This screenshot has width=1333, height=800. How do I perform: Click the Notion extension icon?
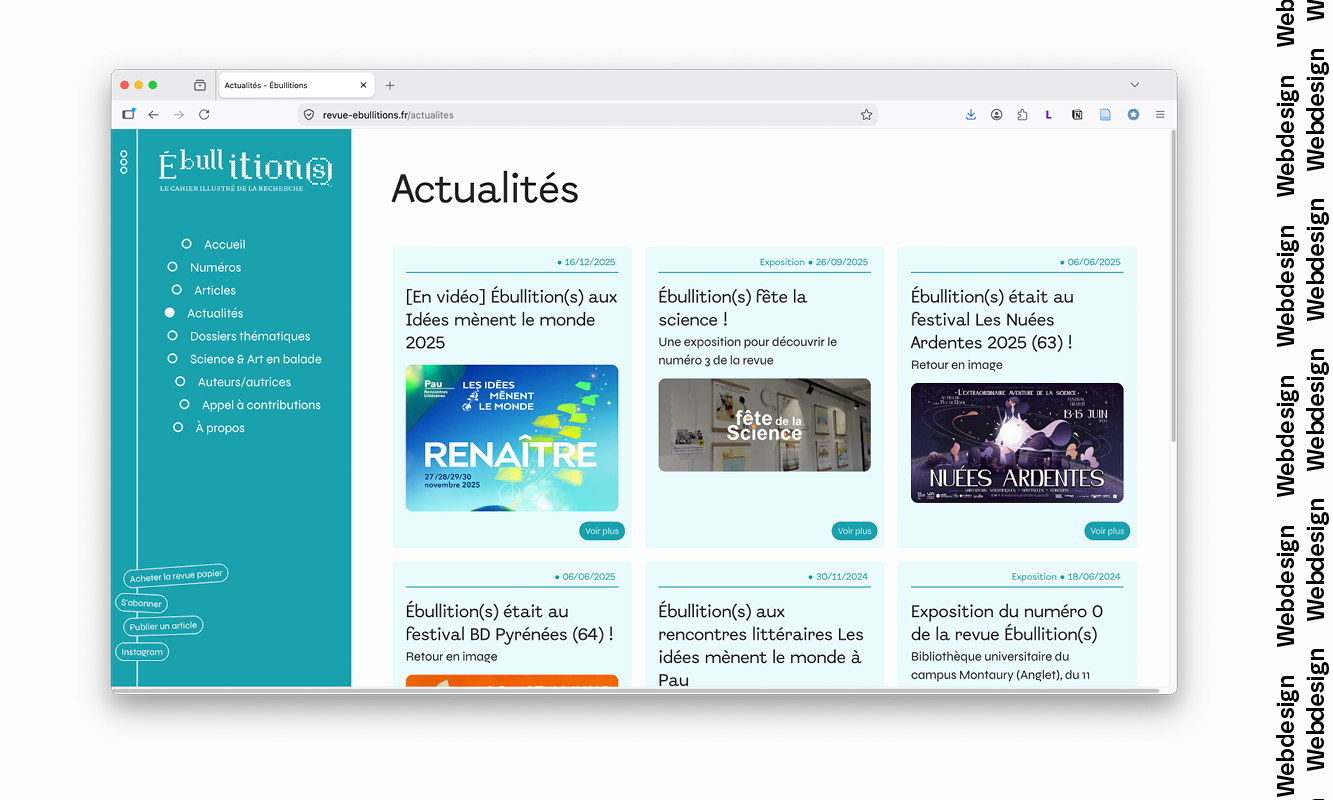(1077, 115)
